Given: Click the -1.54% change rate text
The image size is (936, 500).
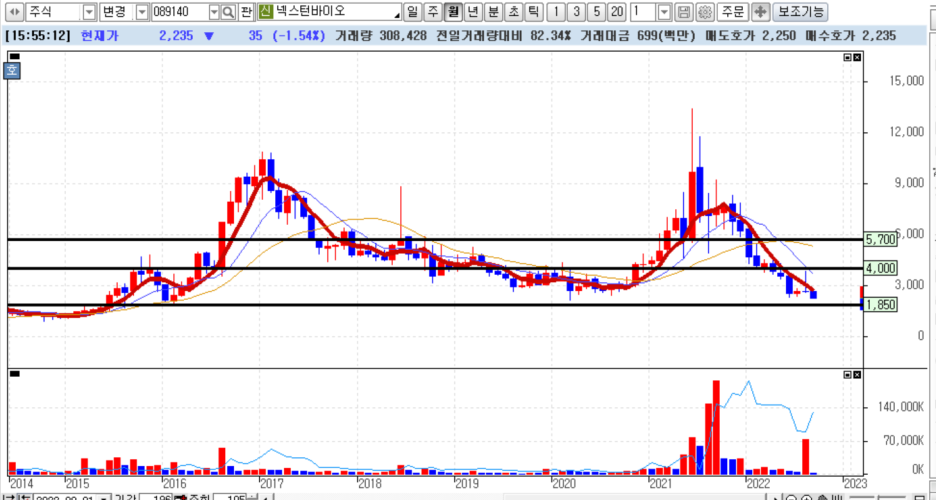Looking at the screenshot, I should (298, 36).
